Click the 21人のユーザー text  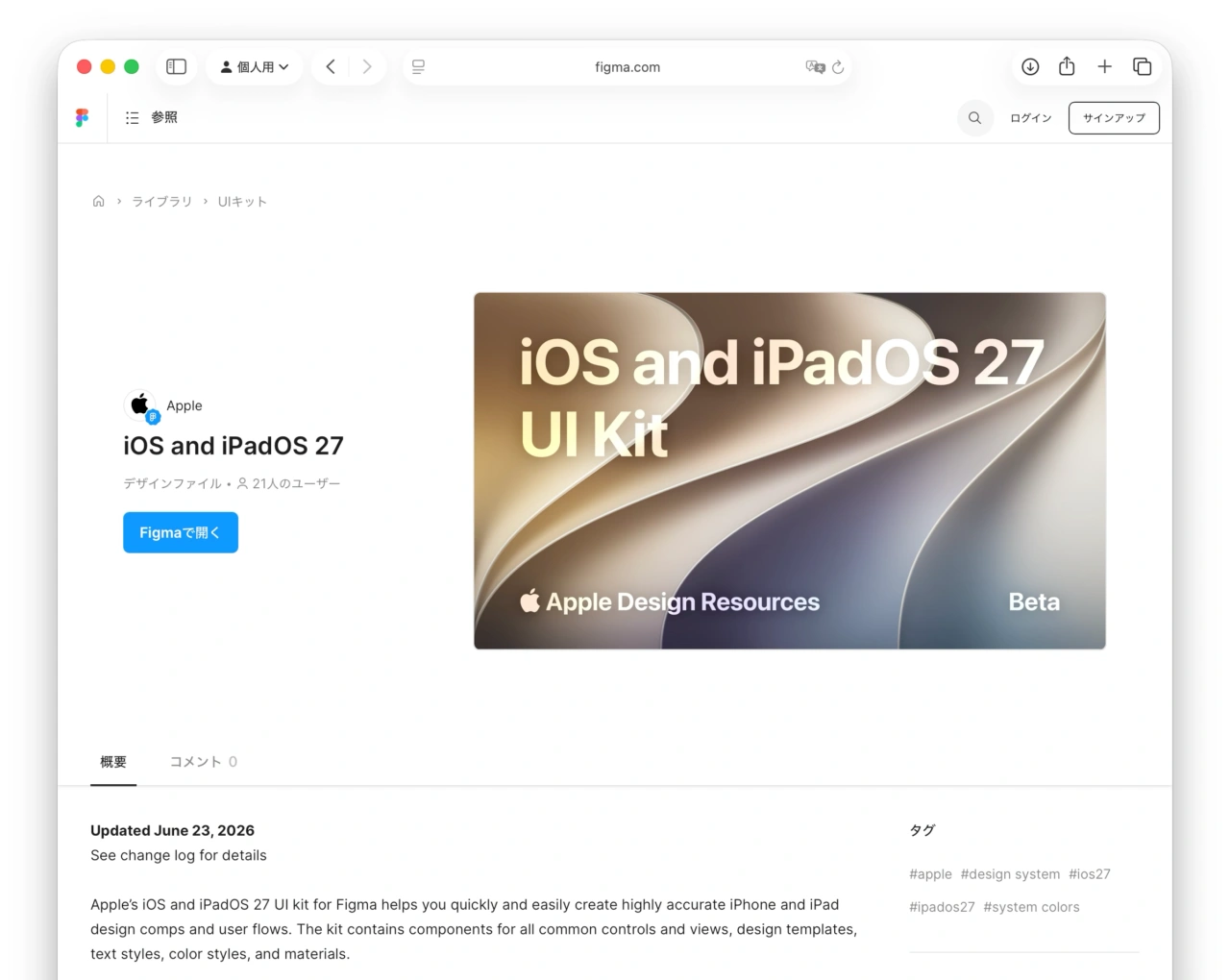(x=296, y=483)
